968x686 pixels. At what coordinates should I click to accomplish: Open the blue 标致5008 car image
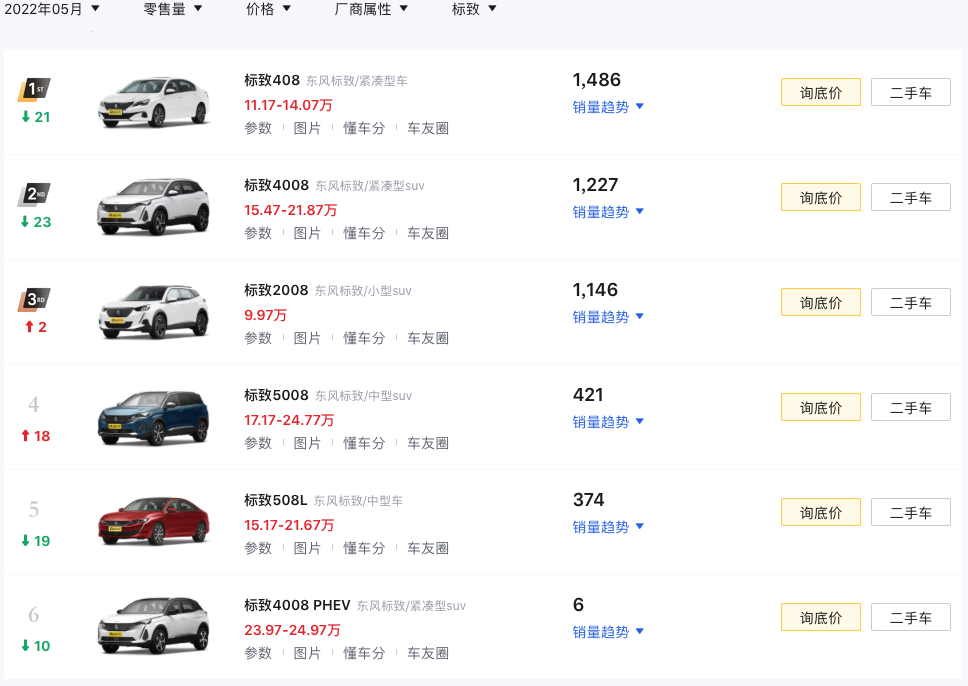point(154,416)
